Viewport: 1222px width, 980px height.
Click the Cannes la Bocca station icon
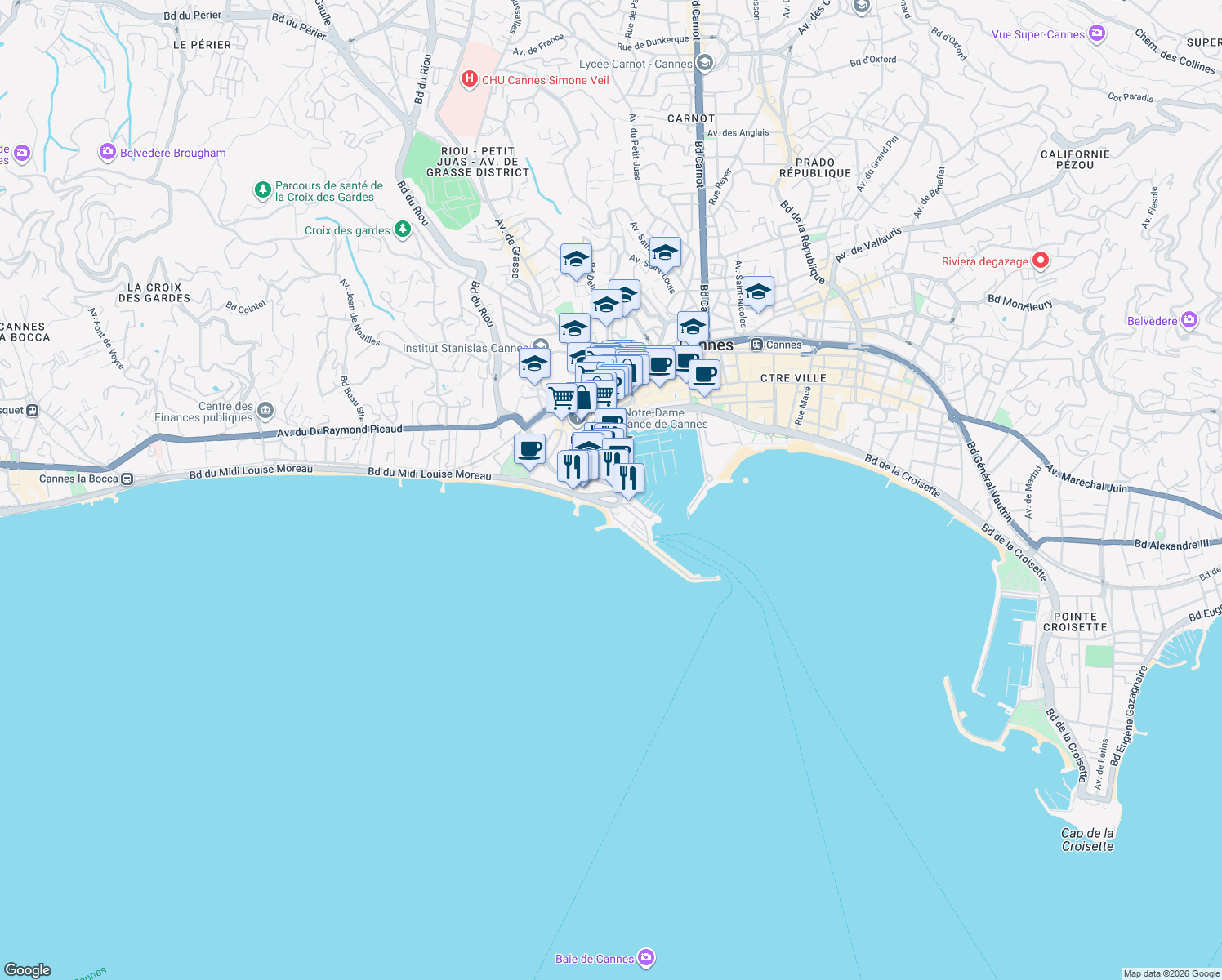(x=127, y=479)
